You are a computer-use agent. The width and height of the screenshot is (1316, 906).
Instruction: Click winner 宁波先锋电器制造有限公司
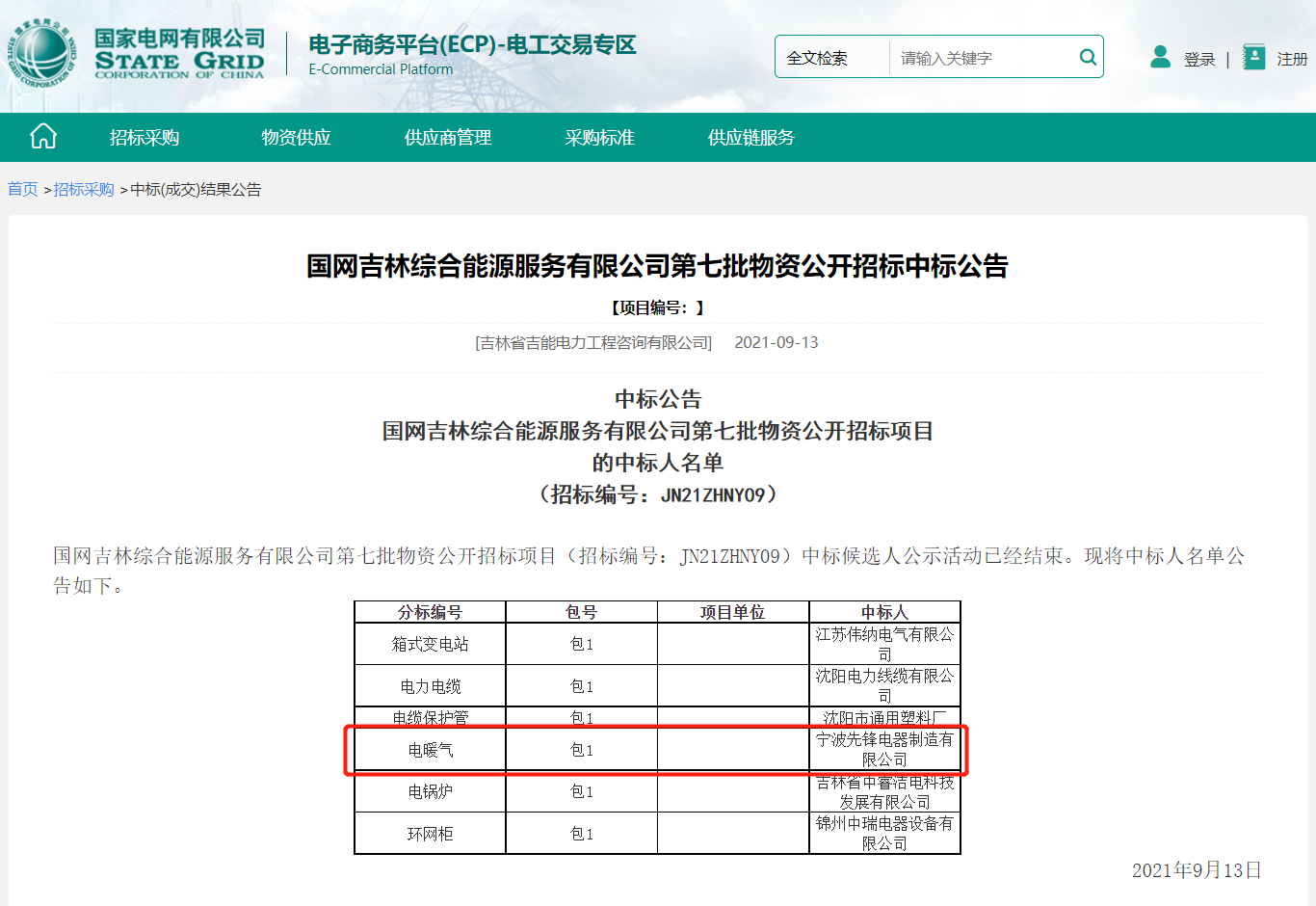[x=884, y=750]
